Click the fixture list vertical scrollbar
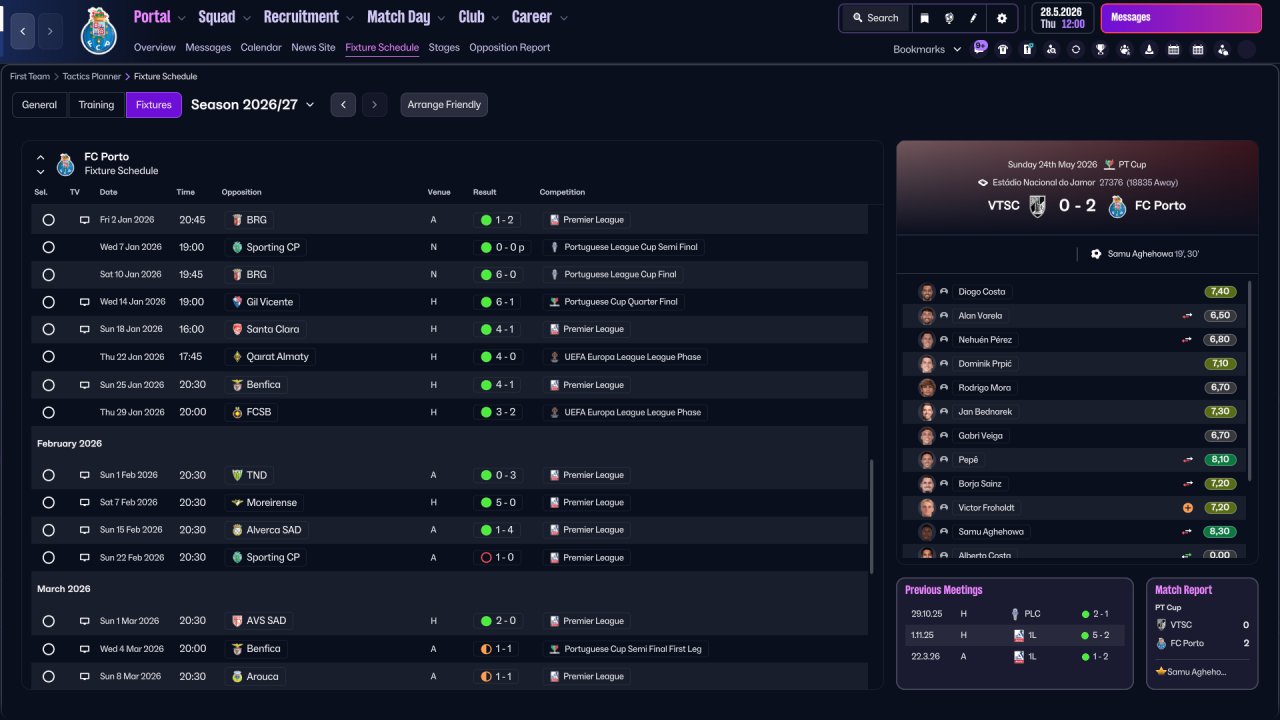The image size is (1280, 720). (x=871, y=515)
